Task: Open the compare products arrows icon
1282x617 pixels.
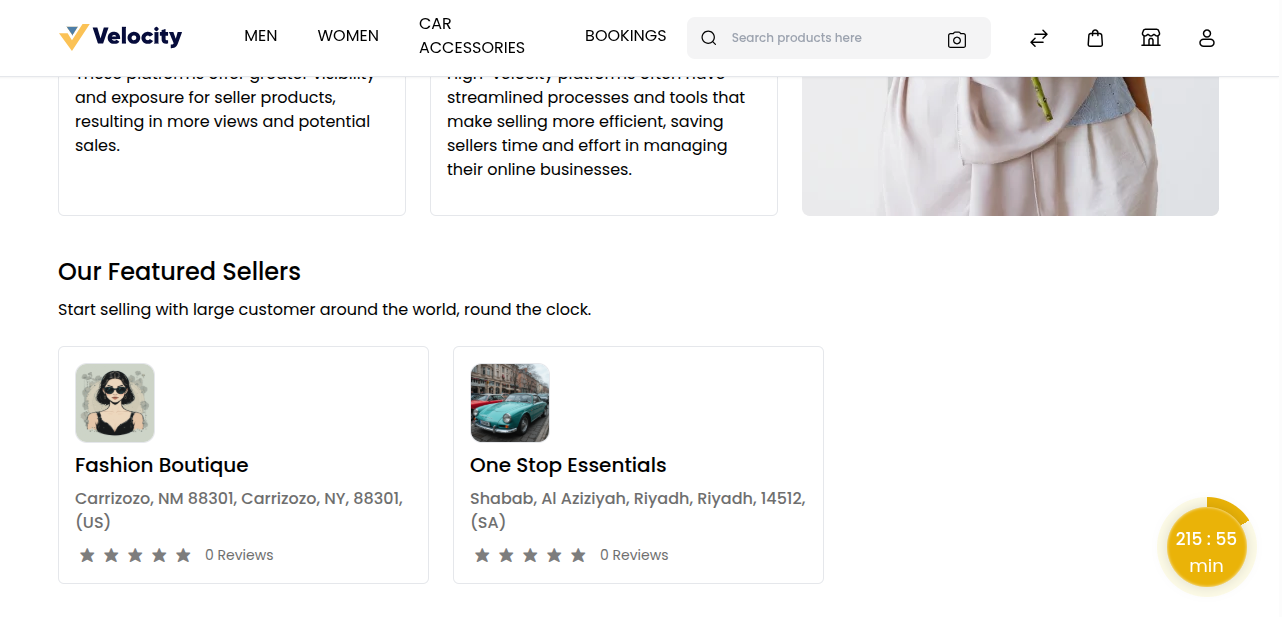Action: tap(1039, 38)
